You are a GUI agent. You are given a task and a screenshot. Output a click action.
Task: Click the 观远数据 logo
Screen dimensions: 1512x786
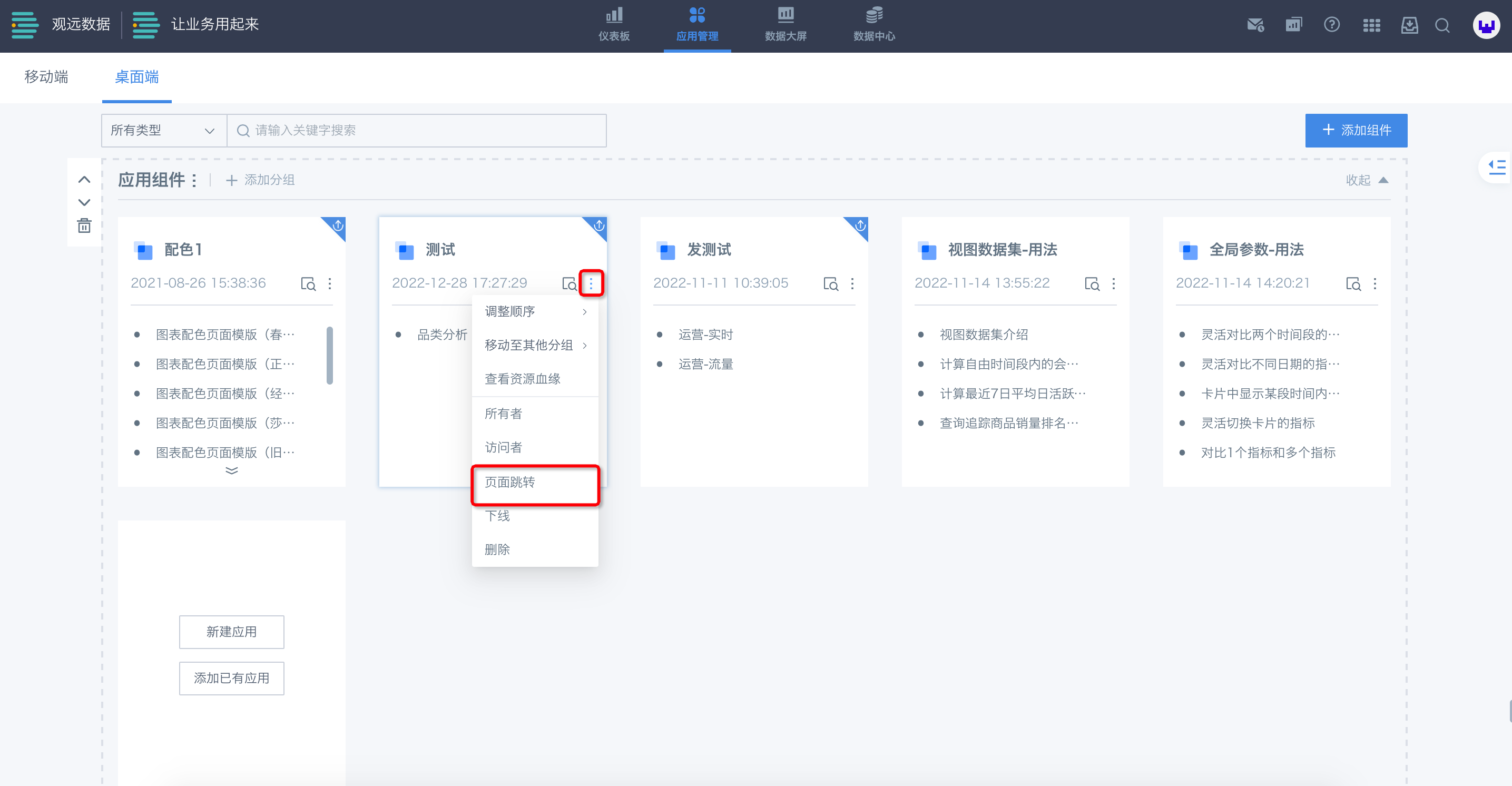(61, 25)
